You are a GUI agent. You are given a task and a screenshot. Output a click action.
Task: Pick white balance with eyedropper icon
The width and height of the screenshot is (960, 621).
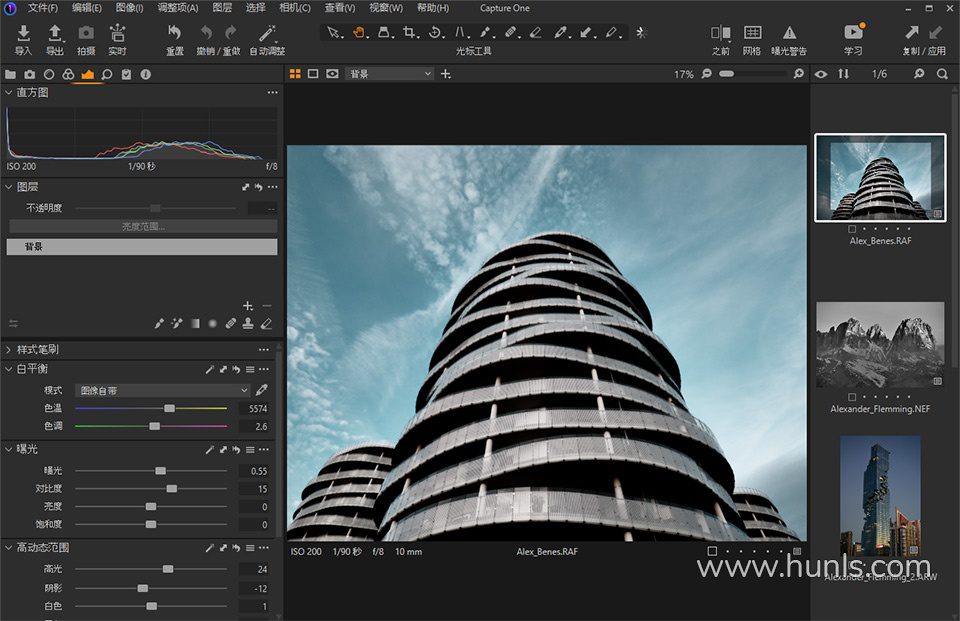(262, 390)
